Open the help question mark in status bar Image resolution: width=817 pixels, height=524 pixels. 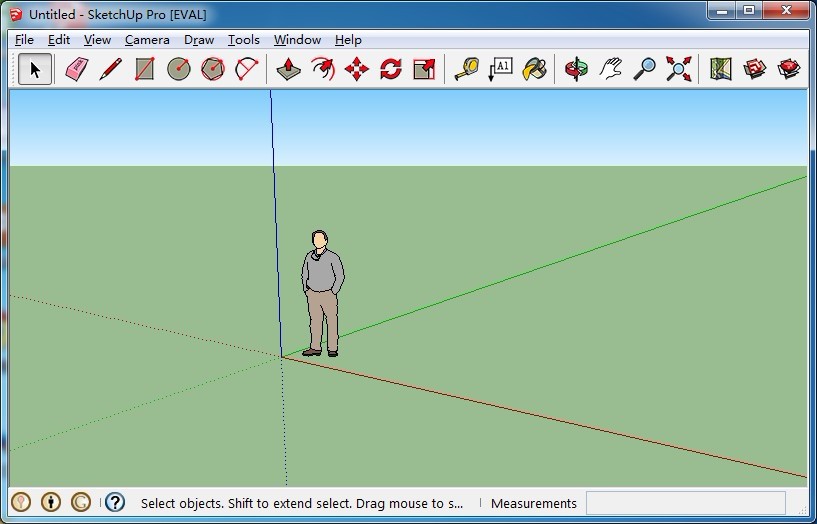click(115, 503)
